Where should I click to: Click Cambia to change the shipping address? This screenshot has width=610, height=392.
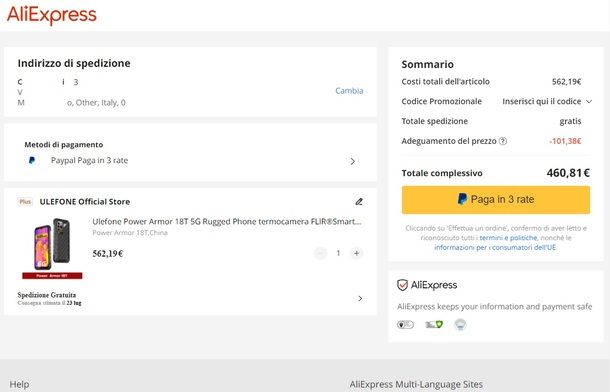tap(349, 91)
